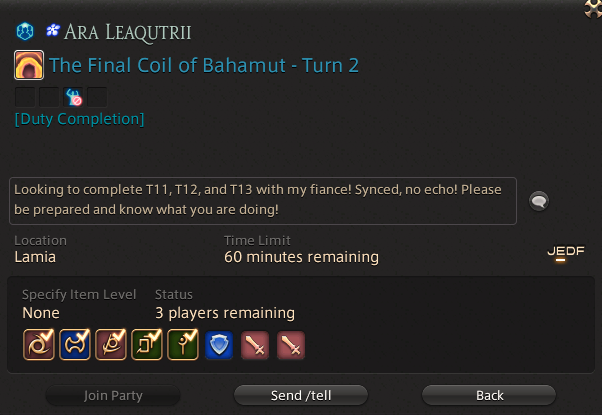Click the duty condition icon under title
Screen dimensions: 602x415
(x=73, y=97)
